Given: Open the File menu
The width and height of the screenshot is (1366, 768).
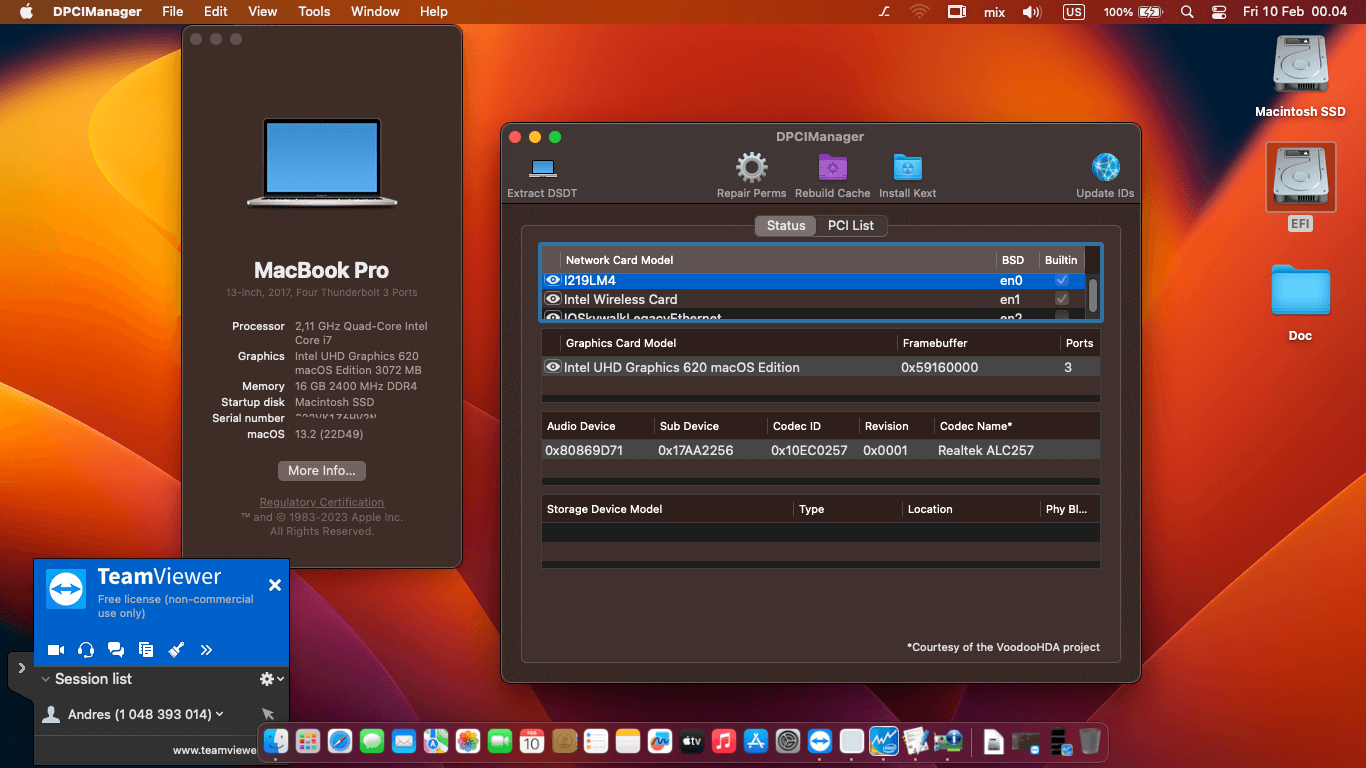Looking at the screenshot, I should click(x=173, y=12).
